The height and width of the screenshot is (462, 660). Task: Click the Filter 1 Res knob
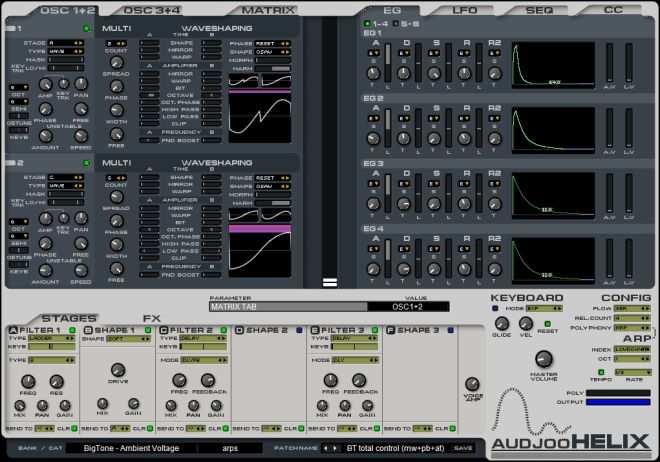click(55, 379)
